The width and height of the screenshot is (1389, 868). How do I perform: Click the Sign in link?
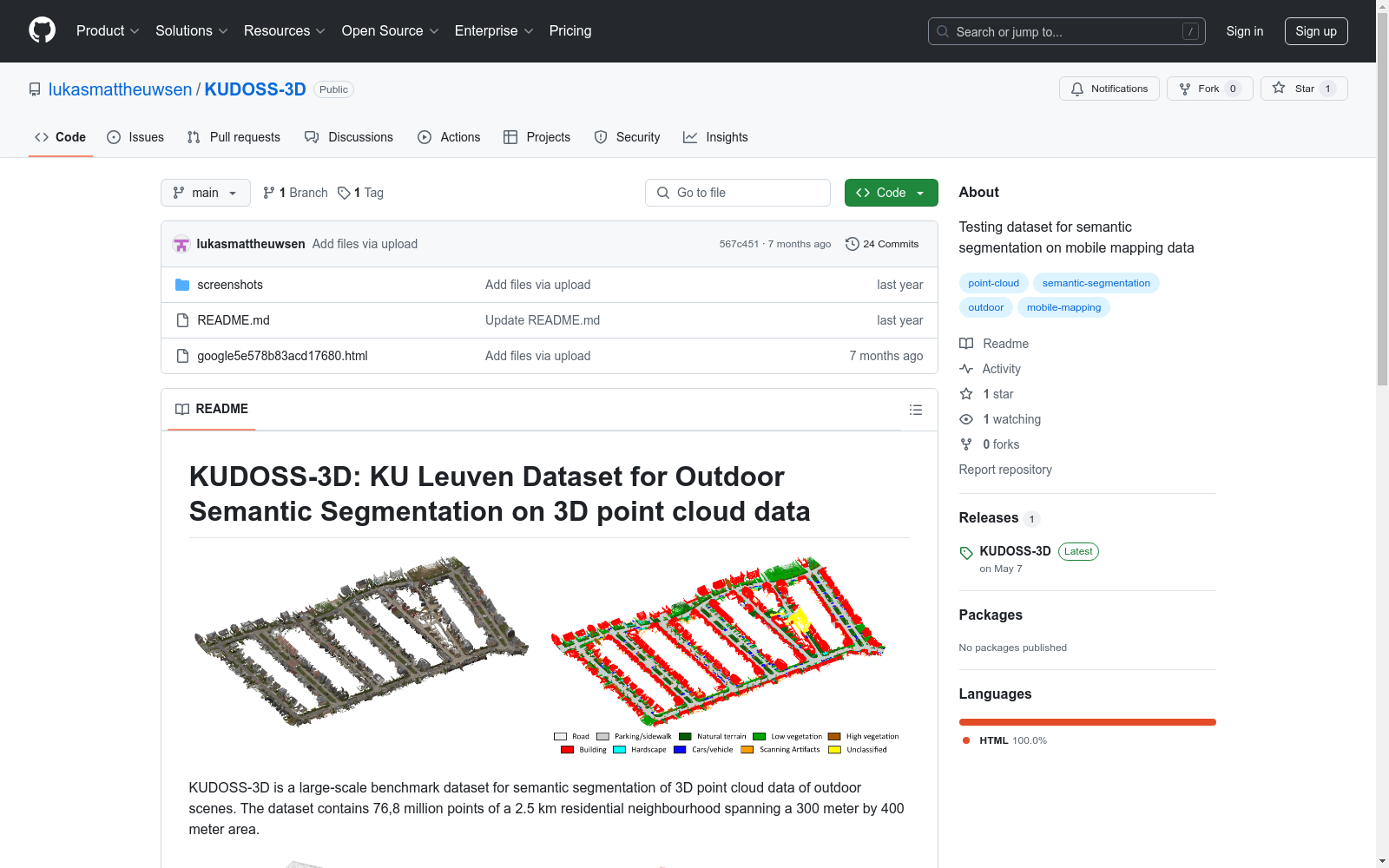click(1245, 31)
